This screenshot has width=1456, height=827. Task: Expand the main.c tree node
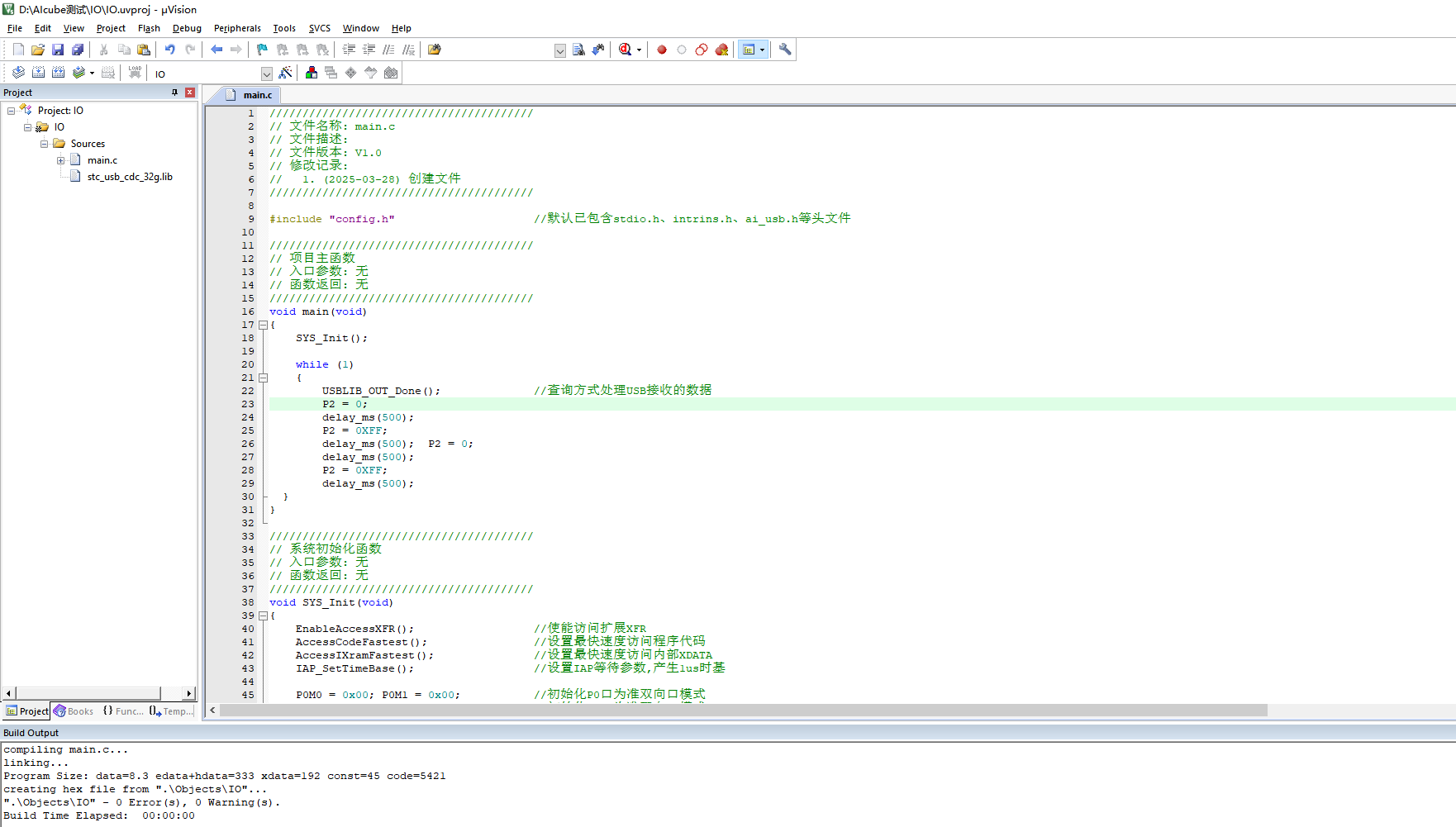60,160
